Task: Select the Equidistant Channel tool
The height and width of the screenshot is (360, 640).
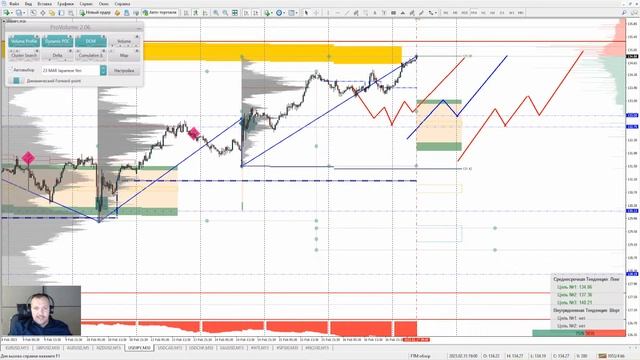Action: pos(356,13)
